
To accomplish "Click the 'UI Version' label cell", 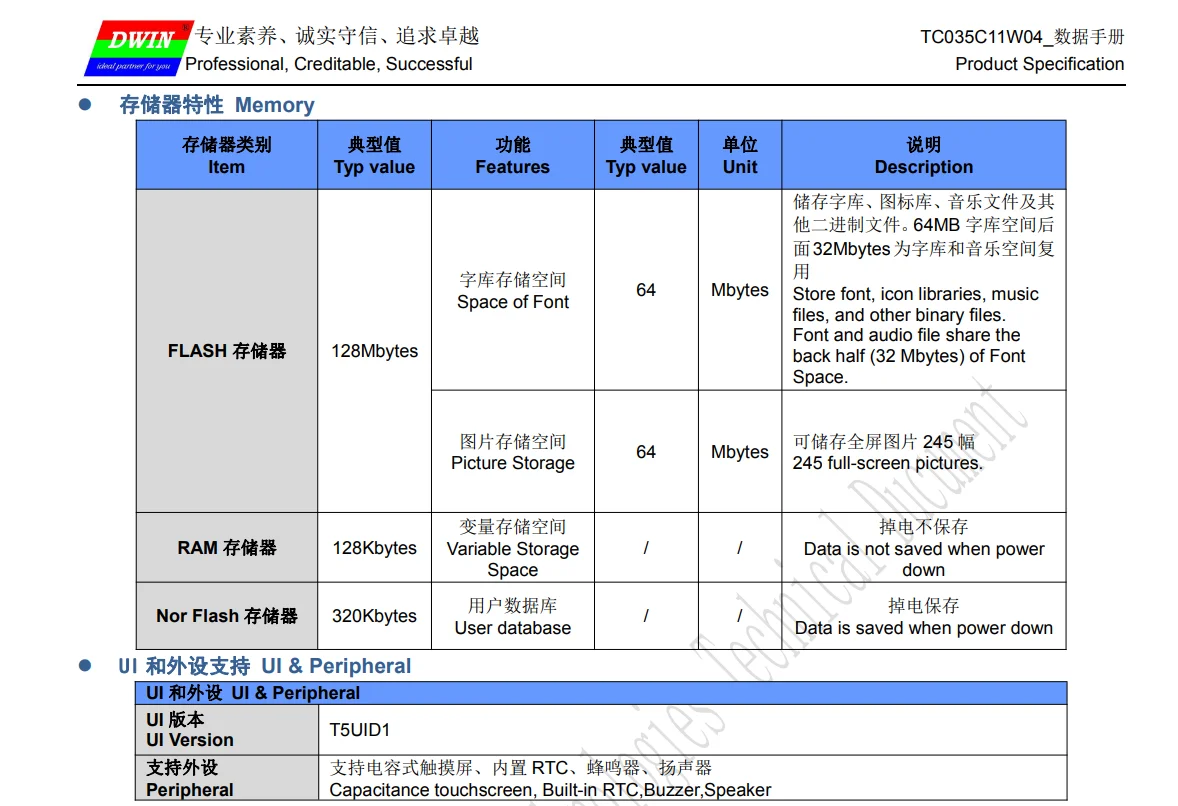I will (227, 729).
